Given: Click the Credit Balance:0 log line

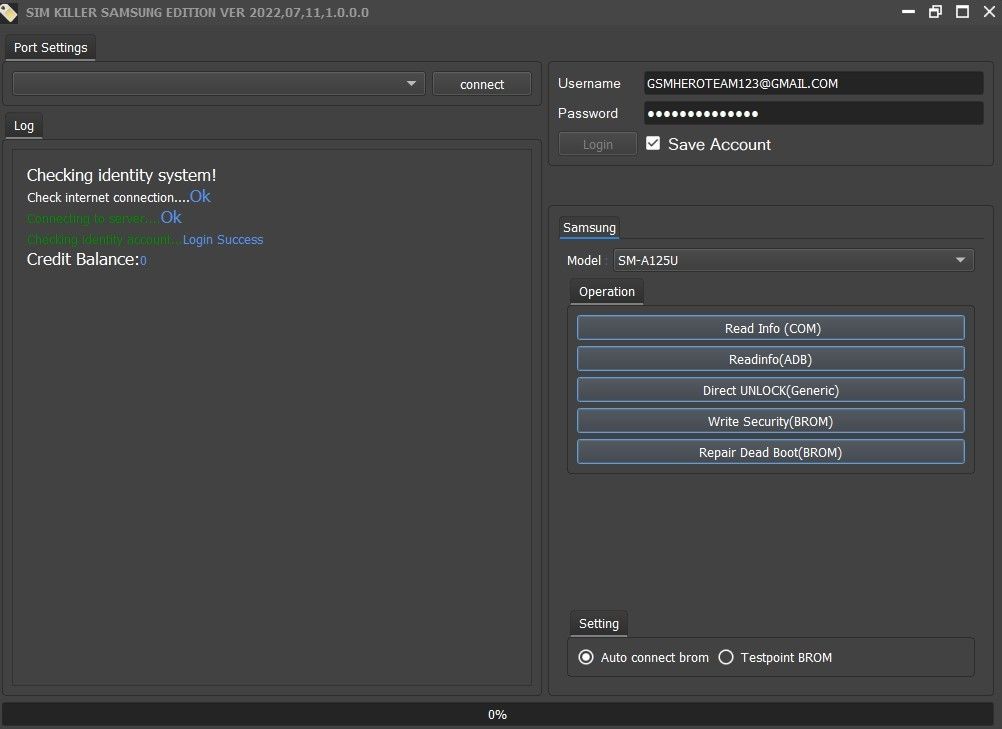Looking at the screenshot, I should 86,259.
